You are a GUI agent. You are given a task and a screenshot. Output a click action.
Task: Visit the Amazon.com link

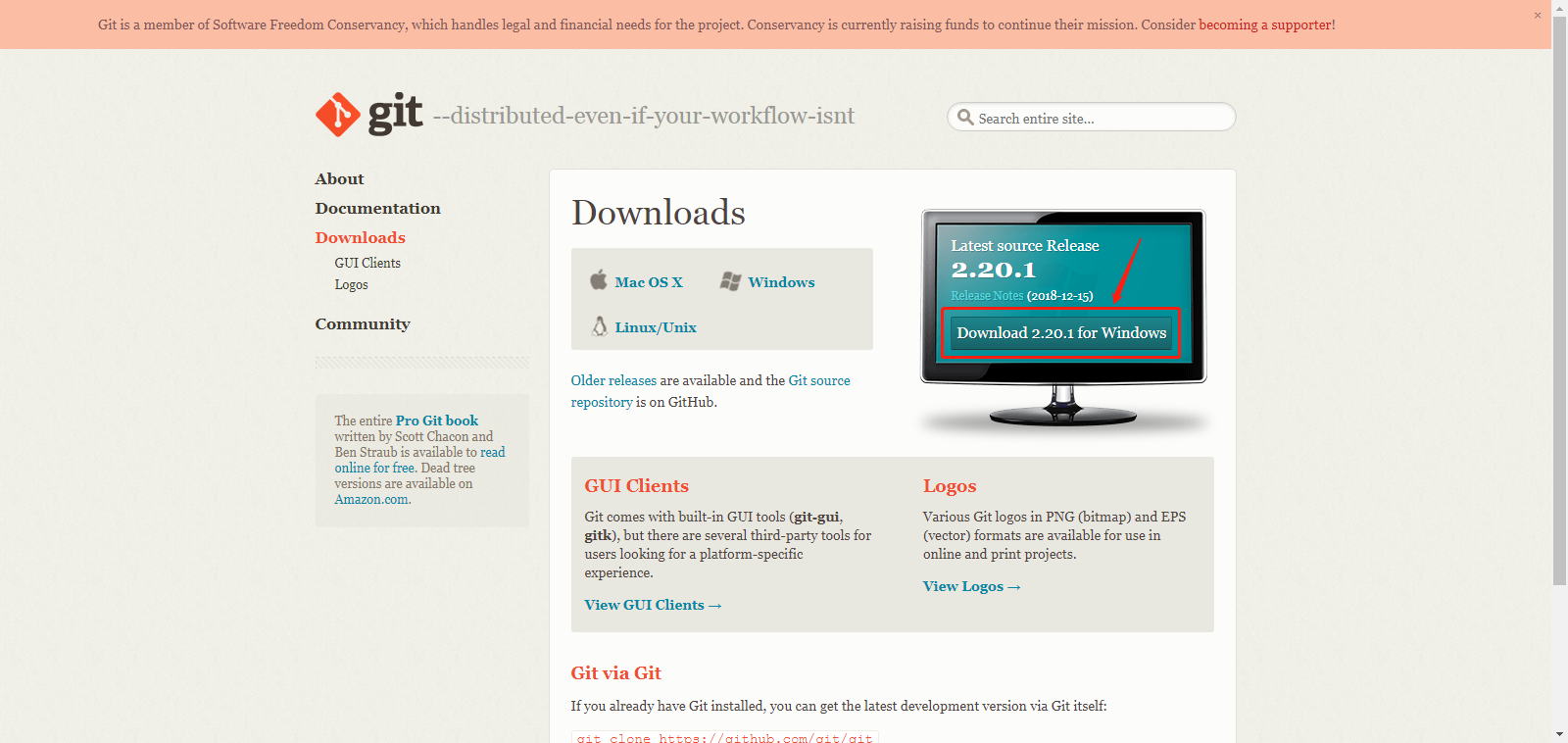(371, 499)
